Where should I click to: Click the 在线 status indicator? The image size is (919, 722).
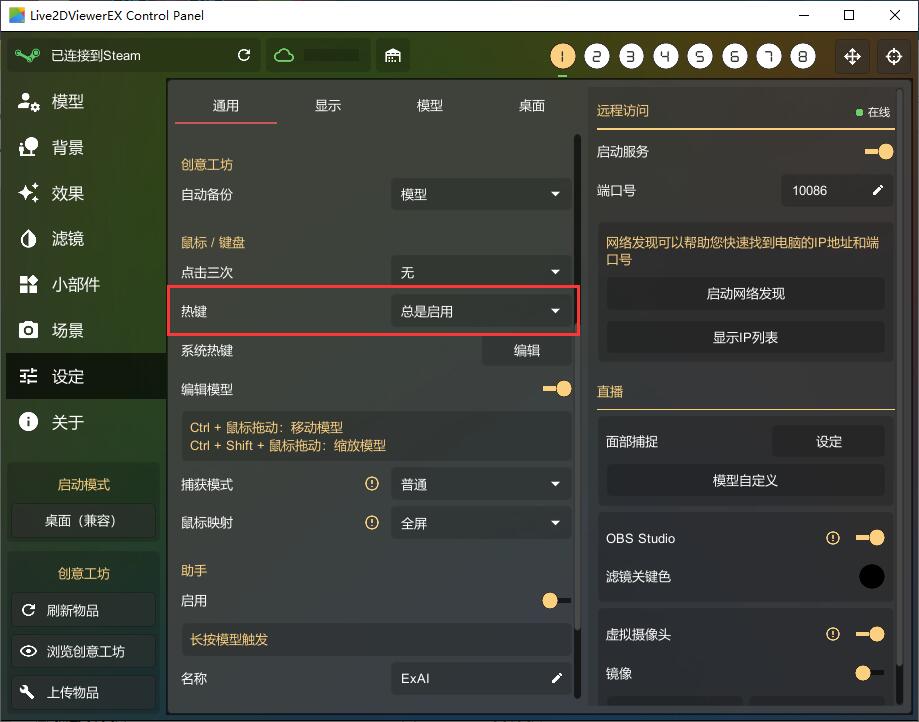(873, 112)
